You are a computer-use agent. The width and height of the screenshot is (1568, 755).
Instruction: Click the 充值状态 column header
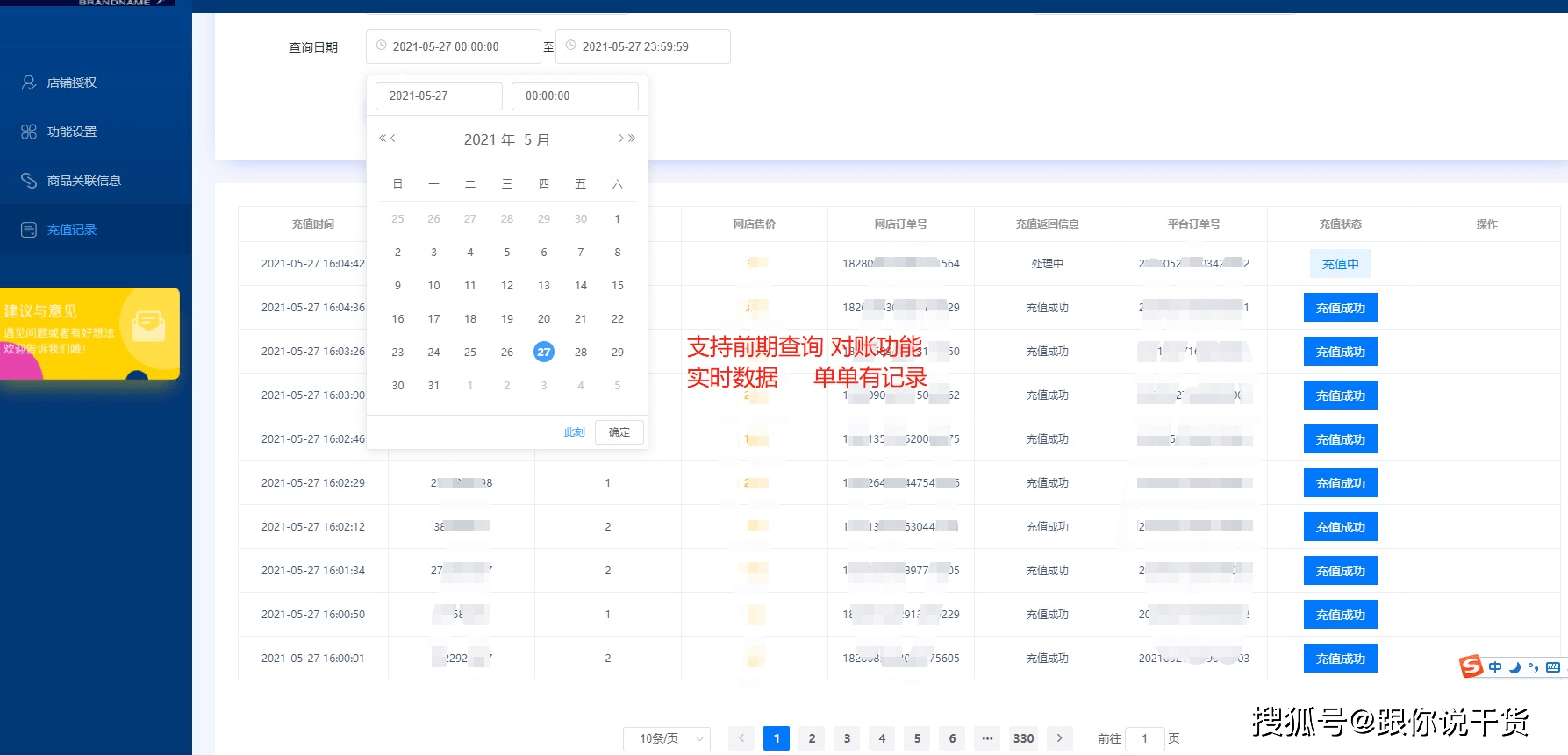point(1341,224)
